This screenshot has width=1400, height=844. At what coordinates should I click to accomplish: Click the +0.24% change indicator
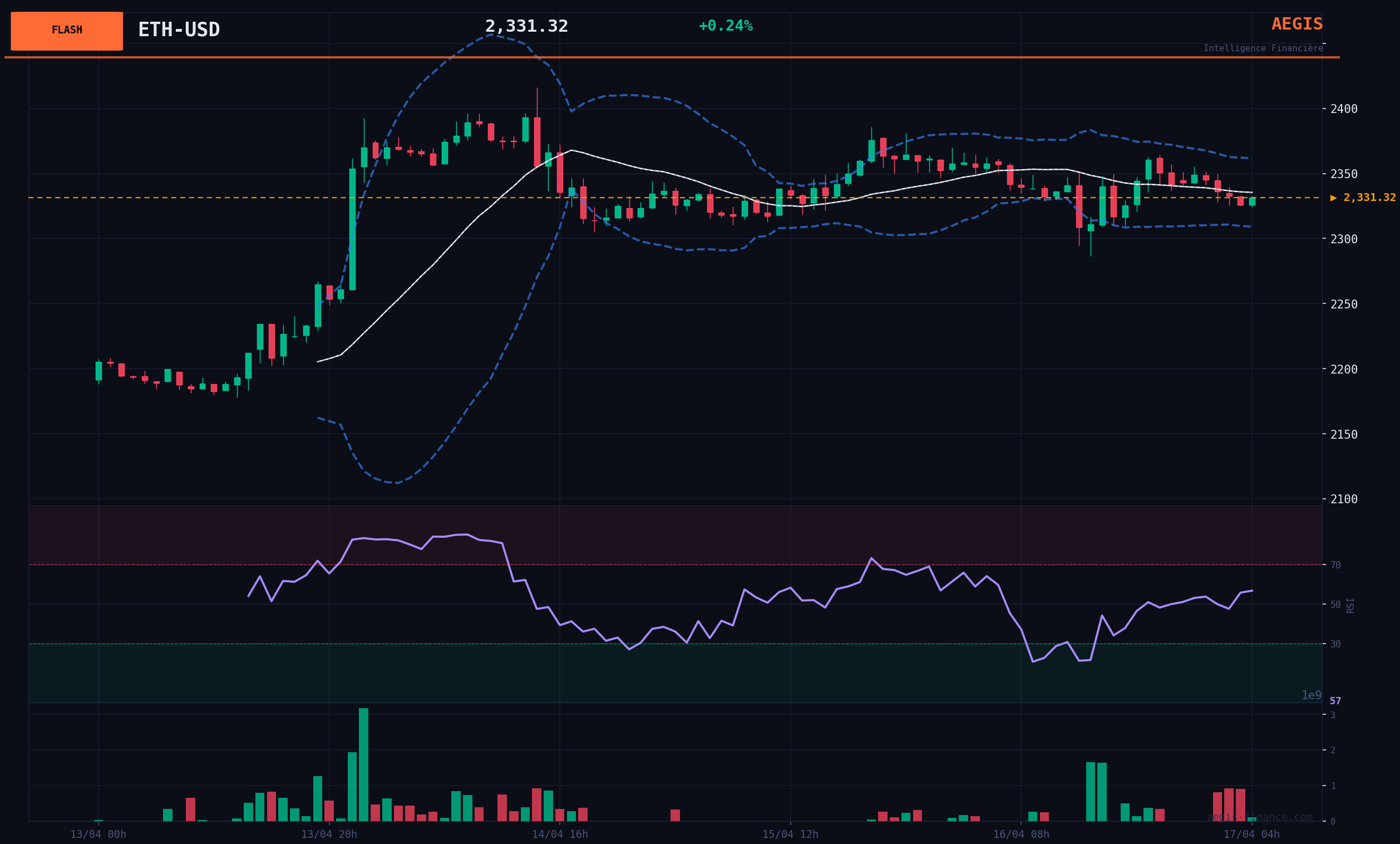coord(725,26)
